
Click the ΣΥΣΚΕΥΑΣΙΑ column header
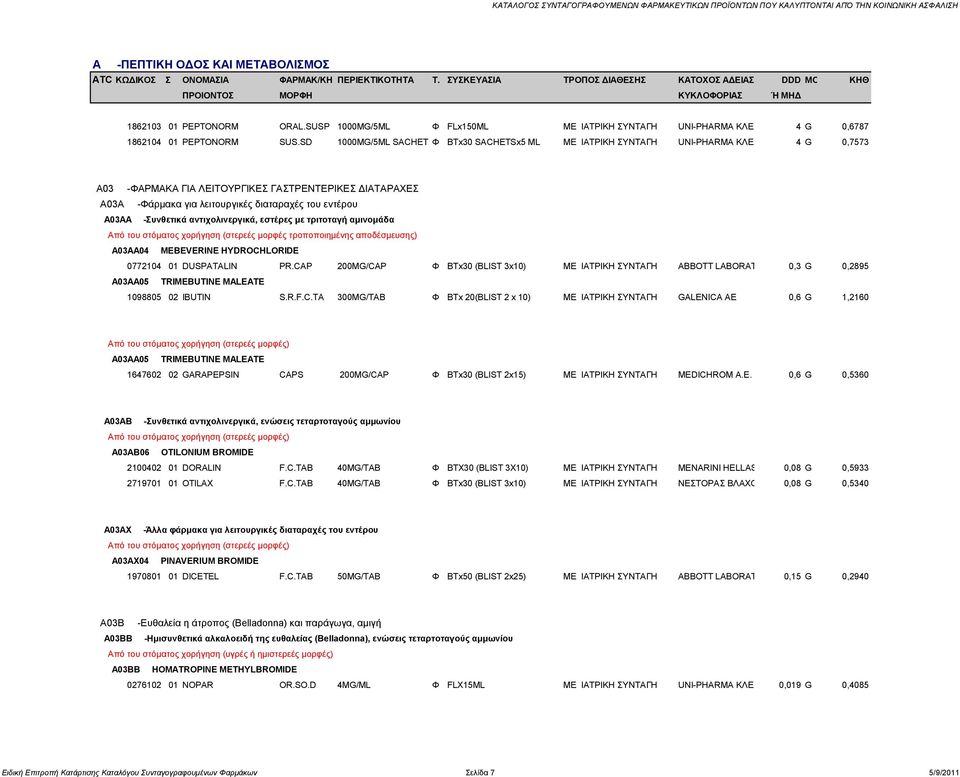(474, 80)
